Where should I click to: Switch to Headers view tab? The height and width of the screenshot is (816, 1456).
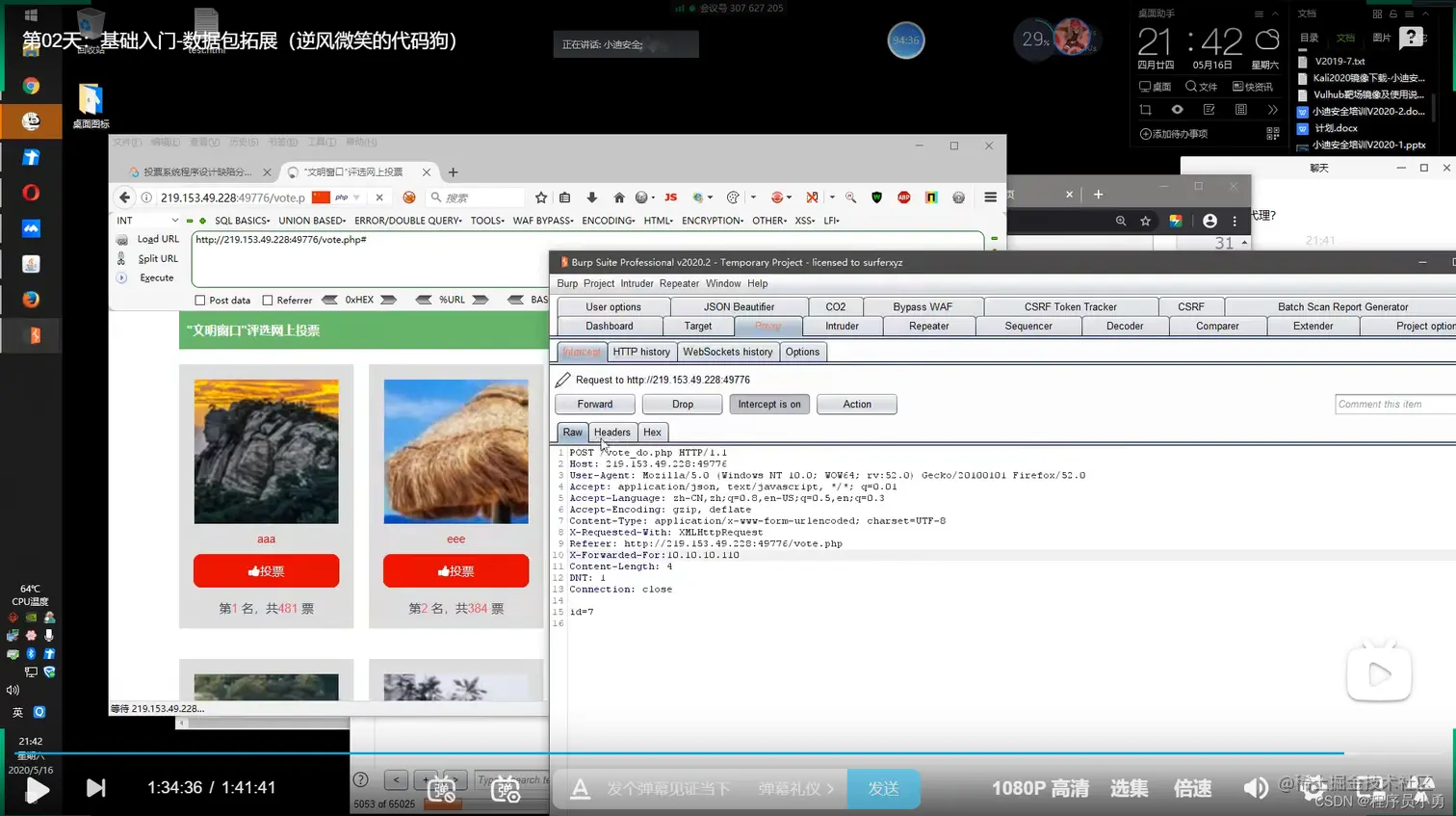612,433
